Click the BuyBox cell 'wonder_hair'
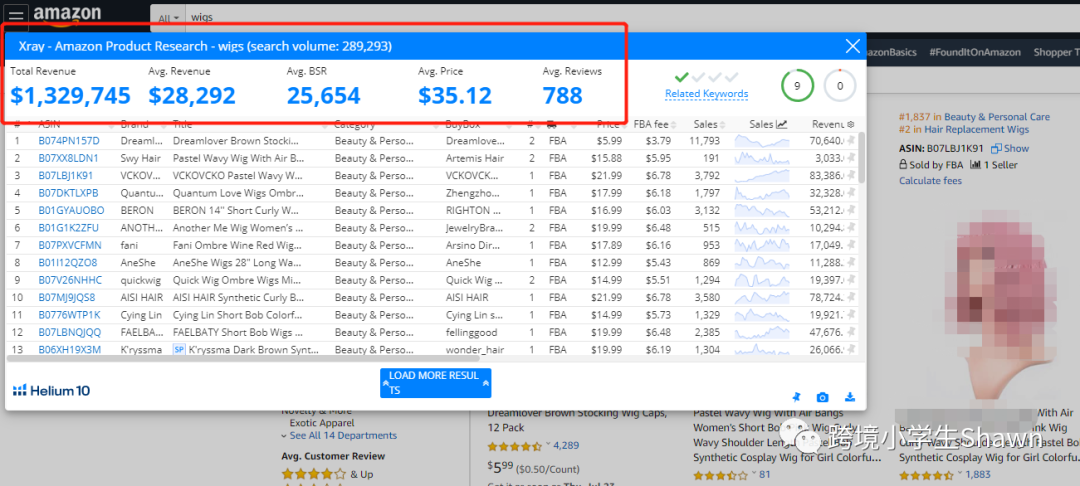The image size is (1080, 486). tap(475, 350)
